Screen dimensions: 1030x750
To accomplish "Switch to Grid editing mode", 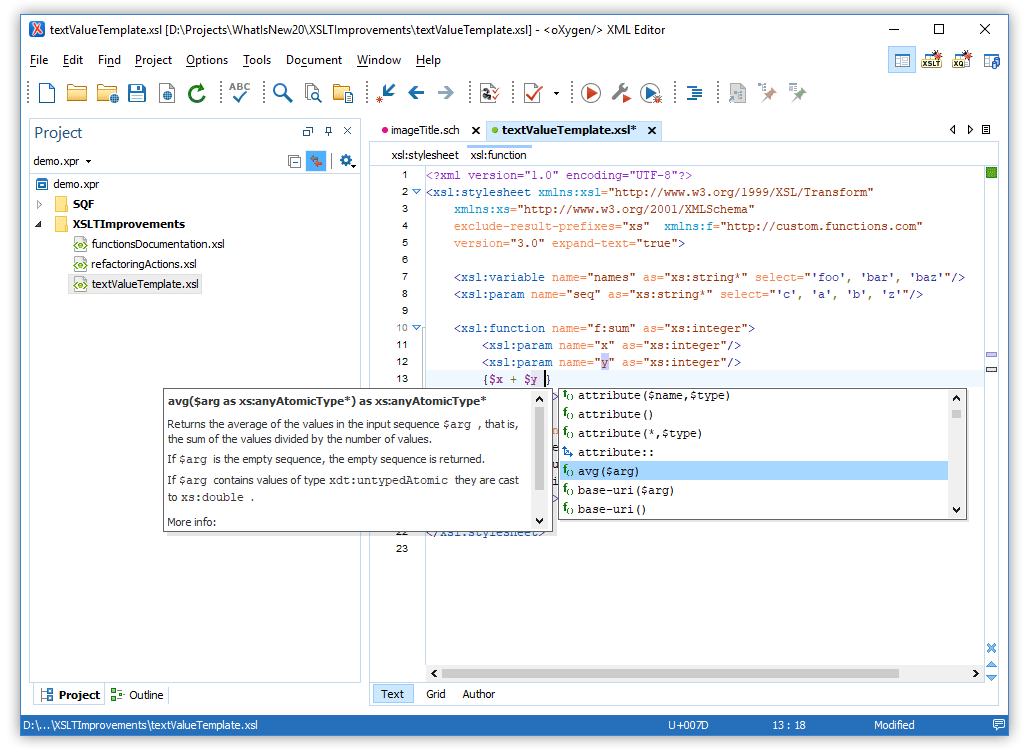I will [x=436, y=694].
